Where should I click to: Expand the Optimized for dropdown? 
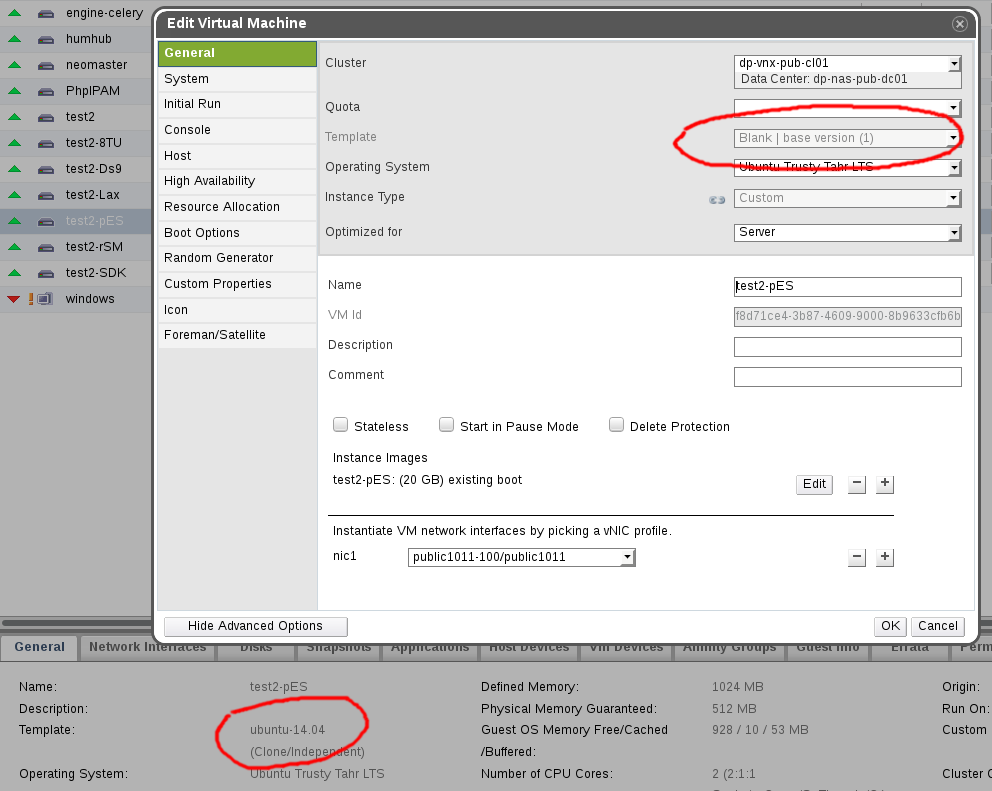pos(954,232)
